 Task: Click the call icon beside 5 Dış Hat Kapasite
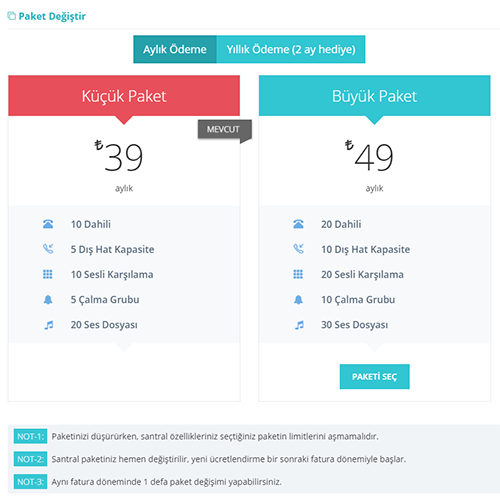[x=48, y=249]
